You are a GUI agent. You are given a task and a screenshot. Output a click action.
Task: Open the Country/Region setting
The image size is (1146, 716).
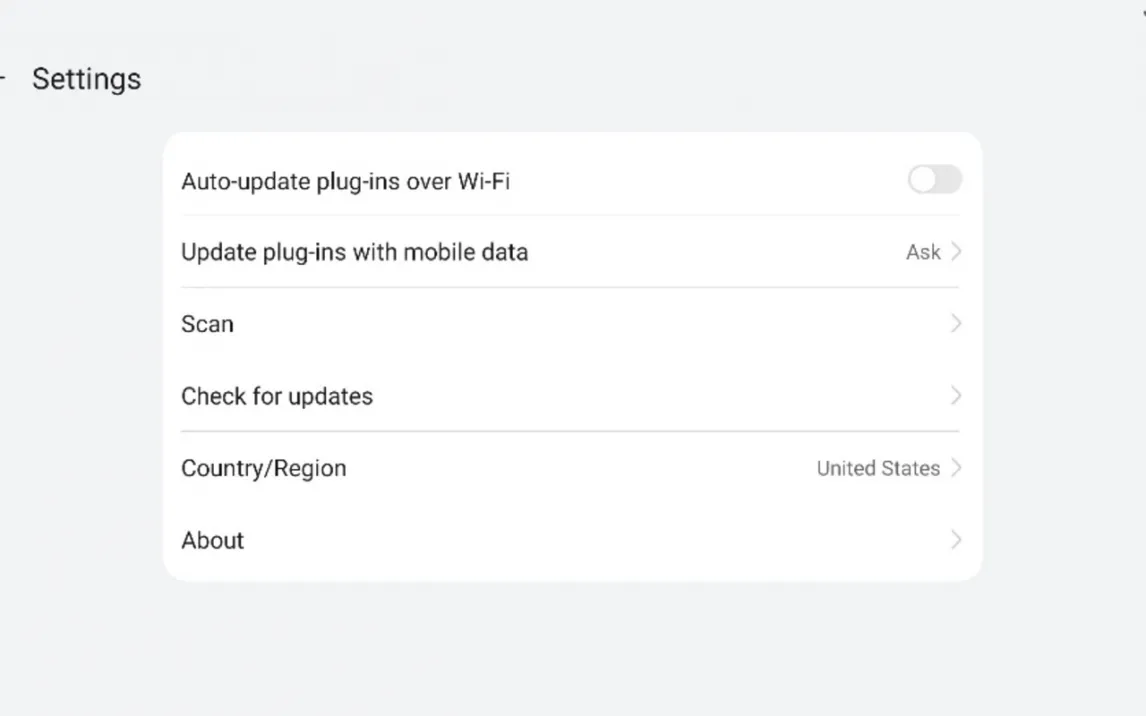(x=263, y=468)
